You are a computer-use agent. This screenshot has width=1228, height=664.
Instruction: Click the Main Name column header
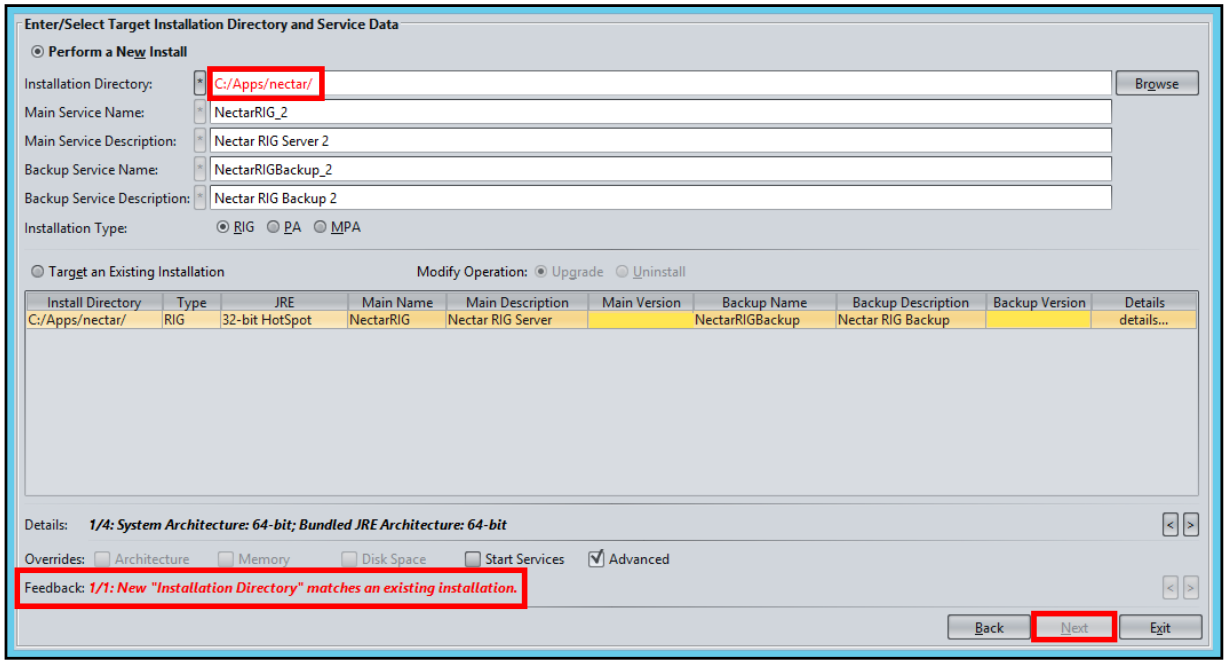click(x=397, y=302)
